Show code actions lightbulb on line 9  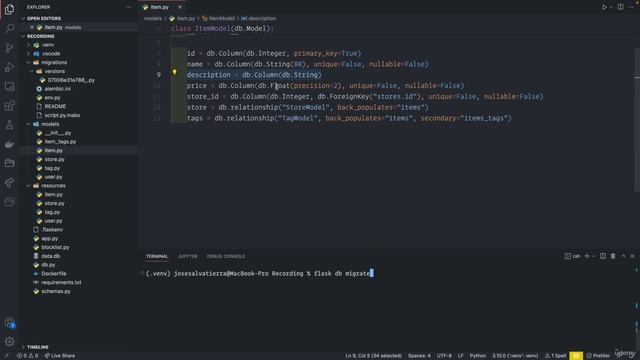coord(174,73)
